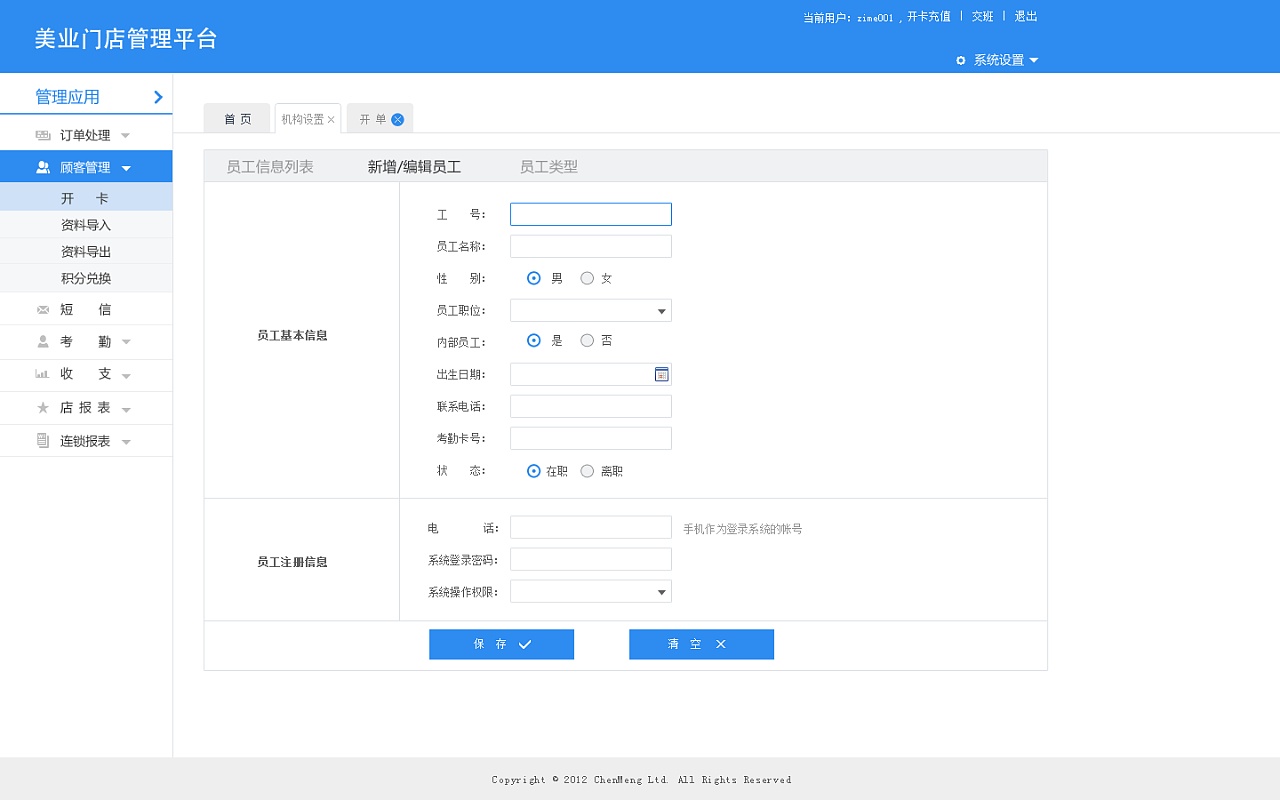Open the 短信 SMS section icon
This screenshot has height=800, width=1280.
click(41, 309)
